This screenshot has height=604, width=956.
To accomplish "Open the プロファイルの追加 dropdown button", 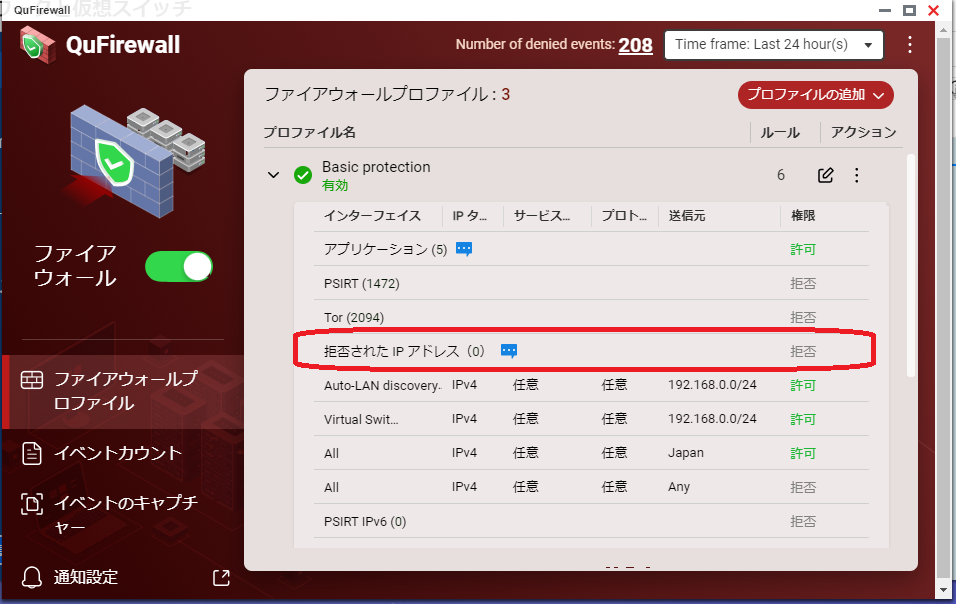I will pos(816,95).
